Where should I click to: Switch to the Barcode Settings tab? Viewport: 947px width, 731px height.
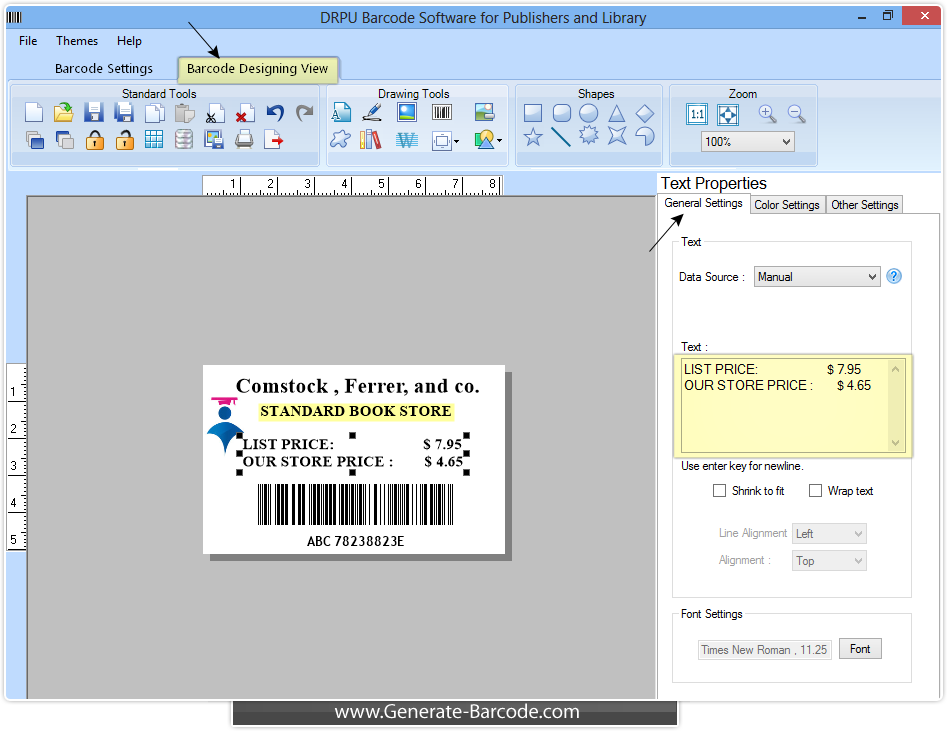click(x=104, y=68)
